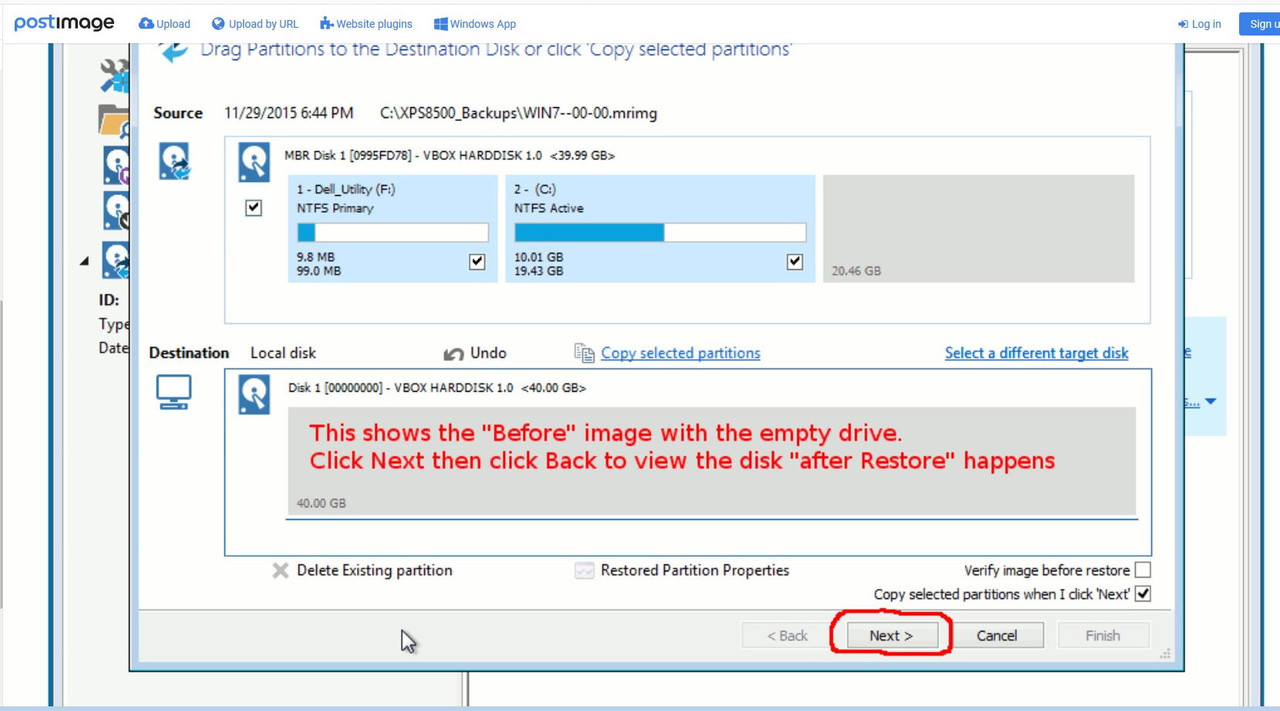The width and height of the screenshot is (1280, 711).
Task: Click Restored Partition Properties icon
Action: (x=585, y=570)
